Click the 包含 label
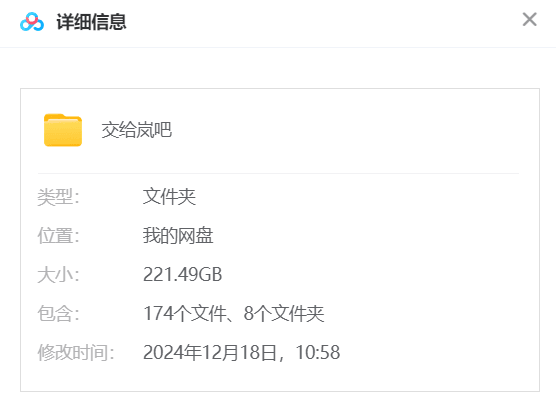 [58, 314]
